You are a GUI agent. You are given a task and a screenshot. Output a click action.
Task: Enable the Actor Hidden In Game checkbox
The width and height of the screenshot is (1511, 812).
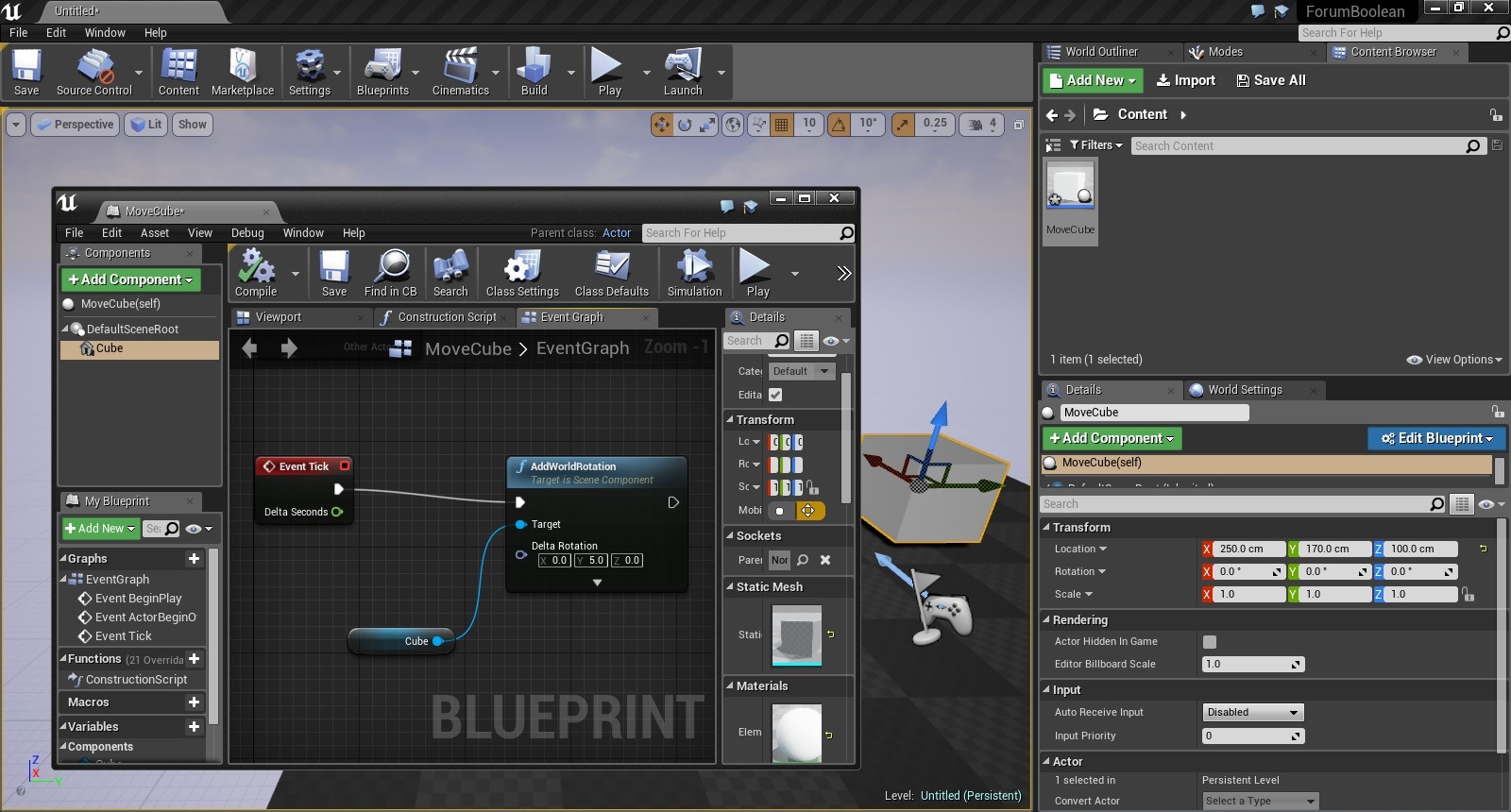(1210, 642)
